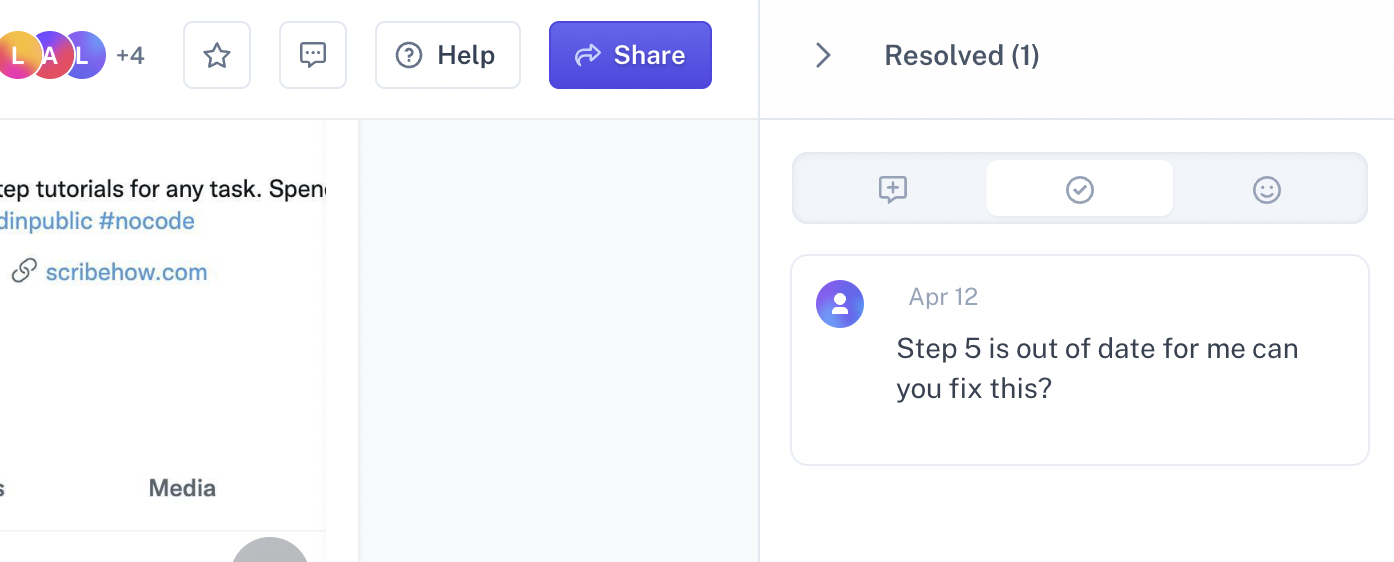The image size is (1394, 562).
Task: Click the commenter's purple avatar icon
Action: click(x=840, y=304)
